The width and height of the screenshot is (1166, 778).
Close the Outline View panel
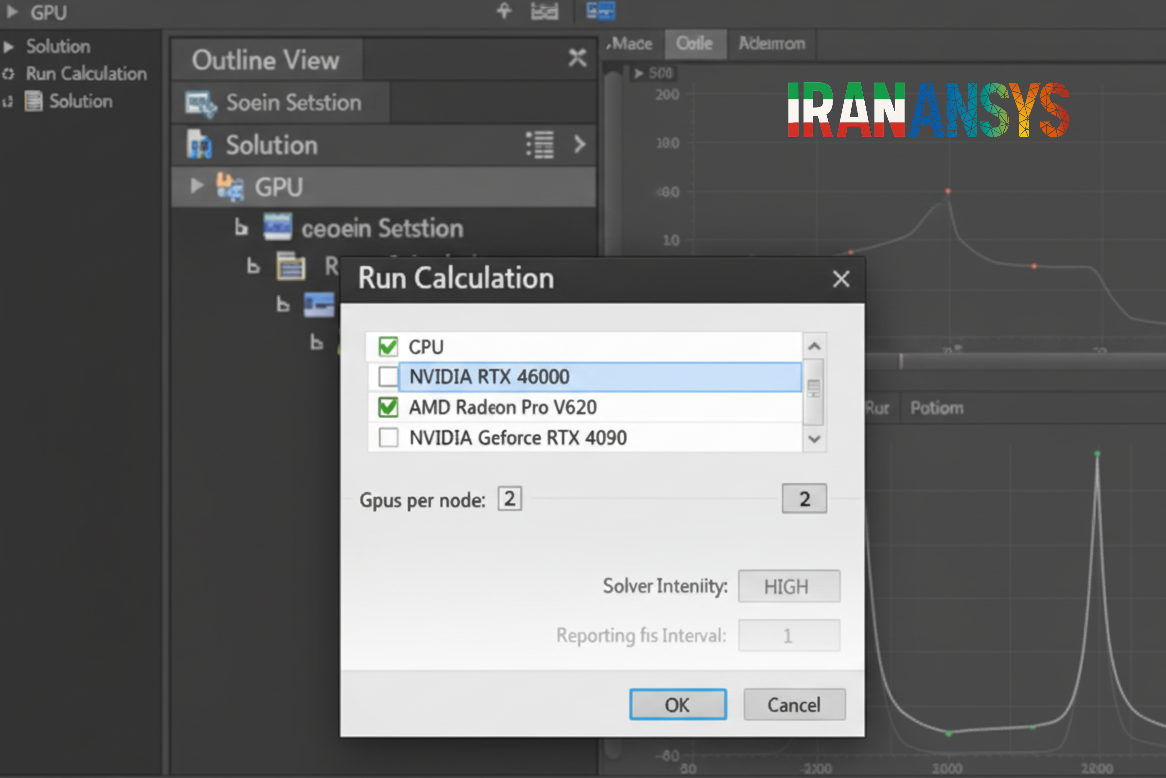(x=577, y=57)
